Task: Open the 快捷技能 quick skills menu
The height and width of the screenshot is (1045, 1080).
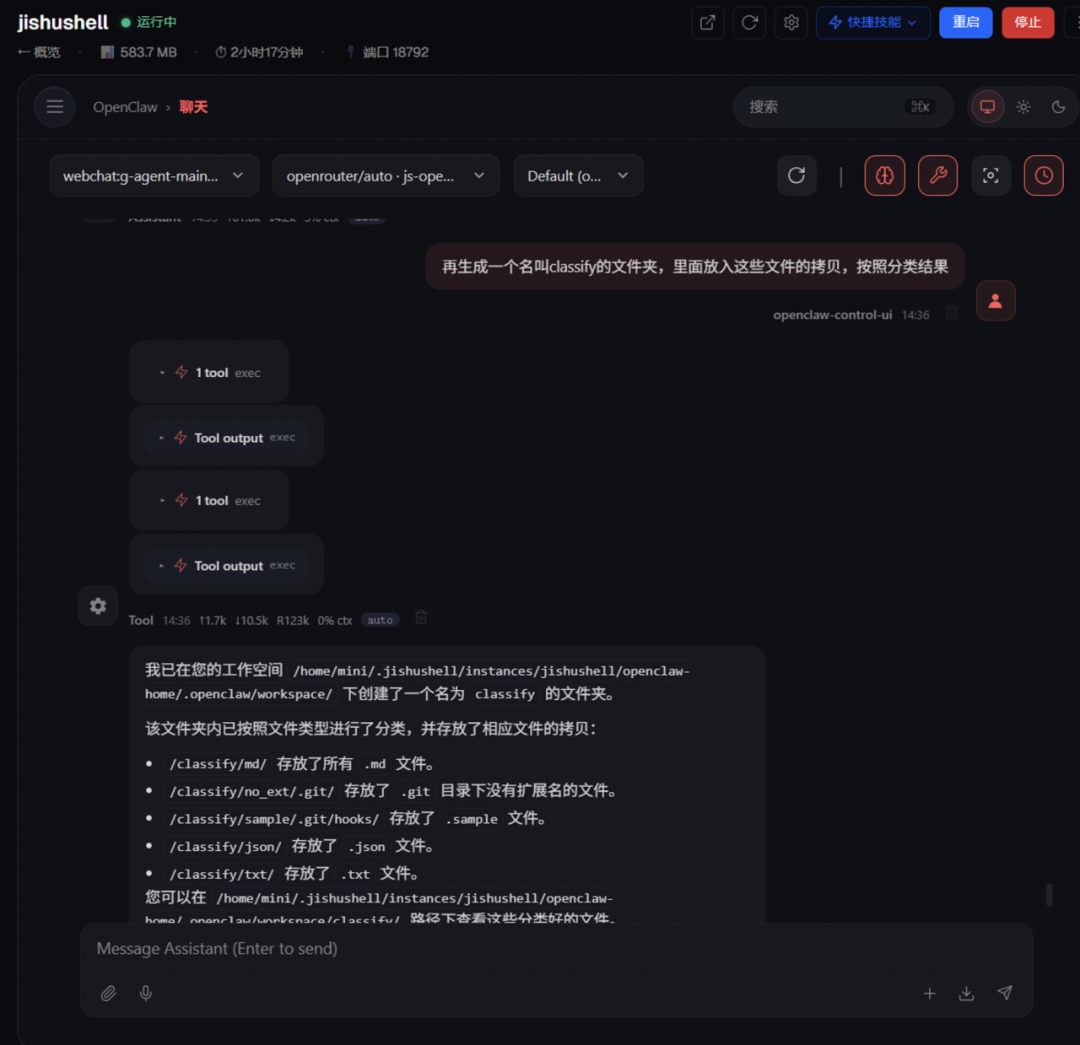Action: [873, 23]
